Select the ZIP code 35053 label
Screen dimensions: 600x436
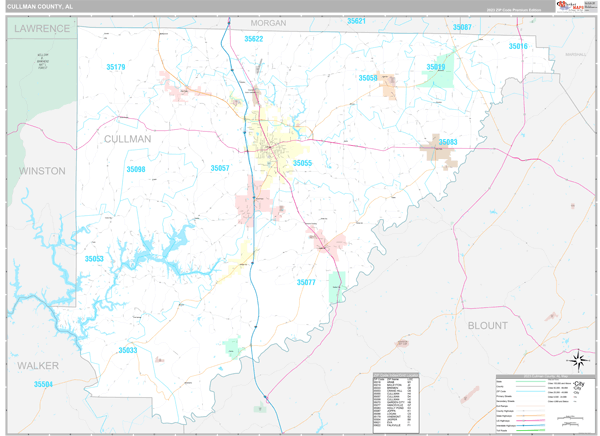[x=94, y=259]
